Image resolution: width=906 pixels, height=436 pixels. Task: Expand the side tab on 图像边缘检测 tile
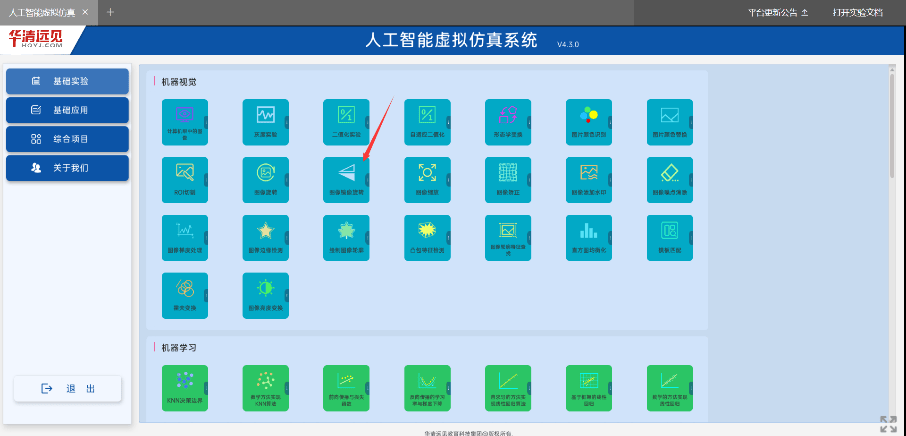pos(287,238)
